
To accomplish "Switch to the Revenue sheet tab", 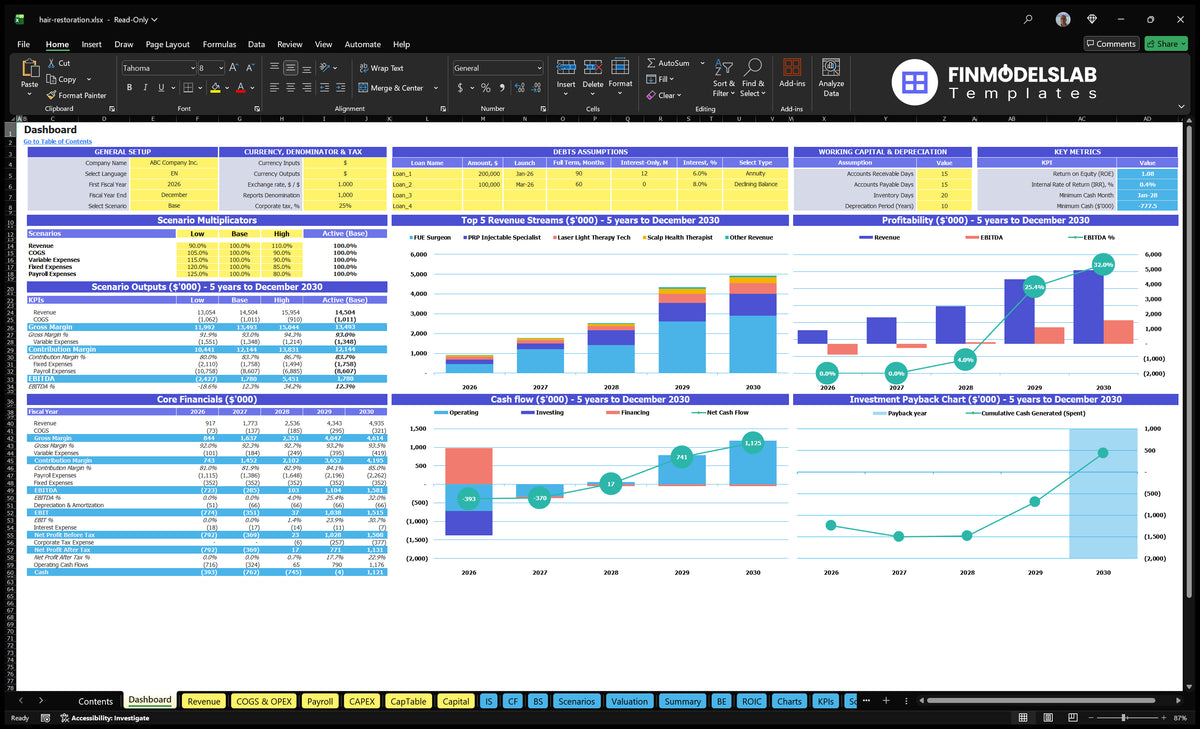I will click(204, 701).
